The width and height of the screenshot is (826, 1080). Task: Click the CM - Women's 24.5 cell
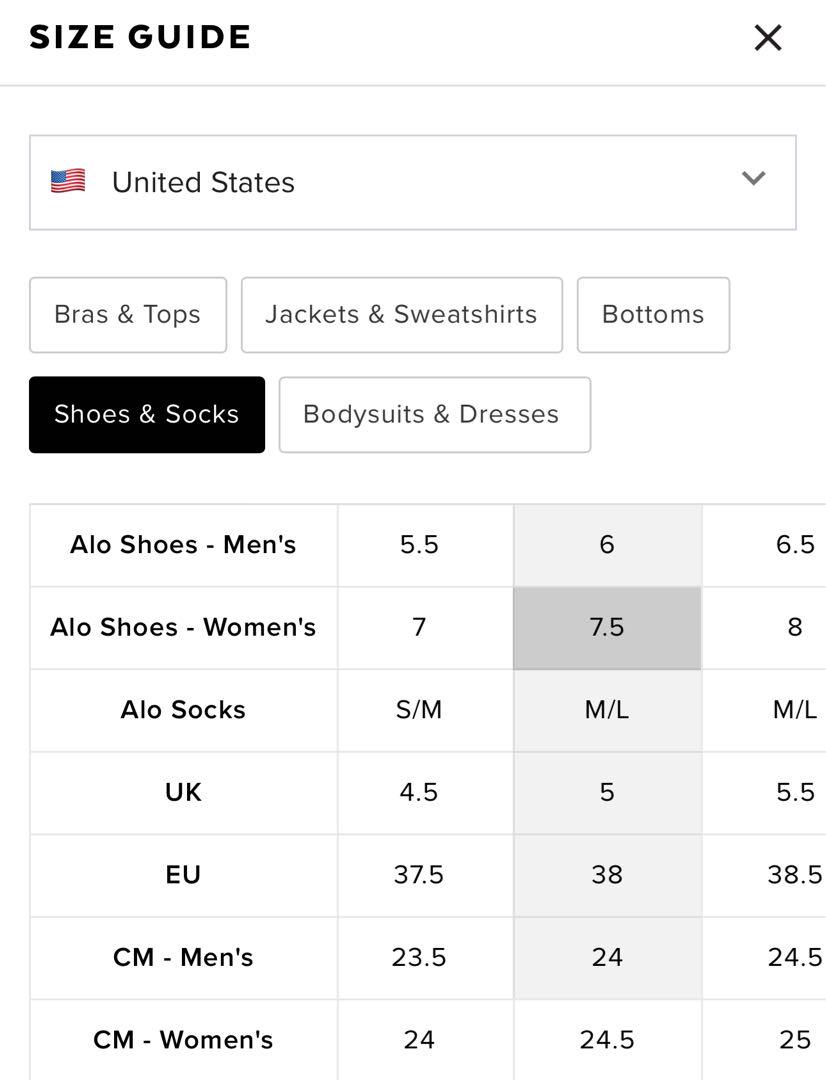(x=608, y=1040)
